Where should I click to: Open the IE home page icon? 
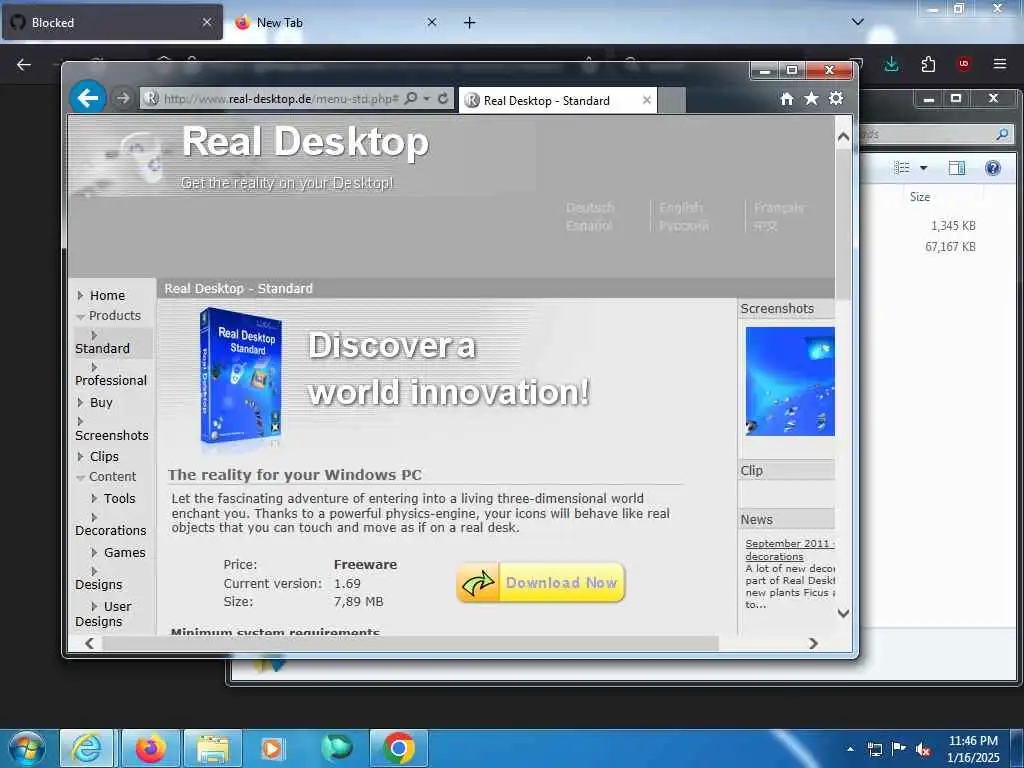(x=787, y=99)
